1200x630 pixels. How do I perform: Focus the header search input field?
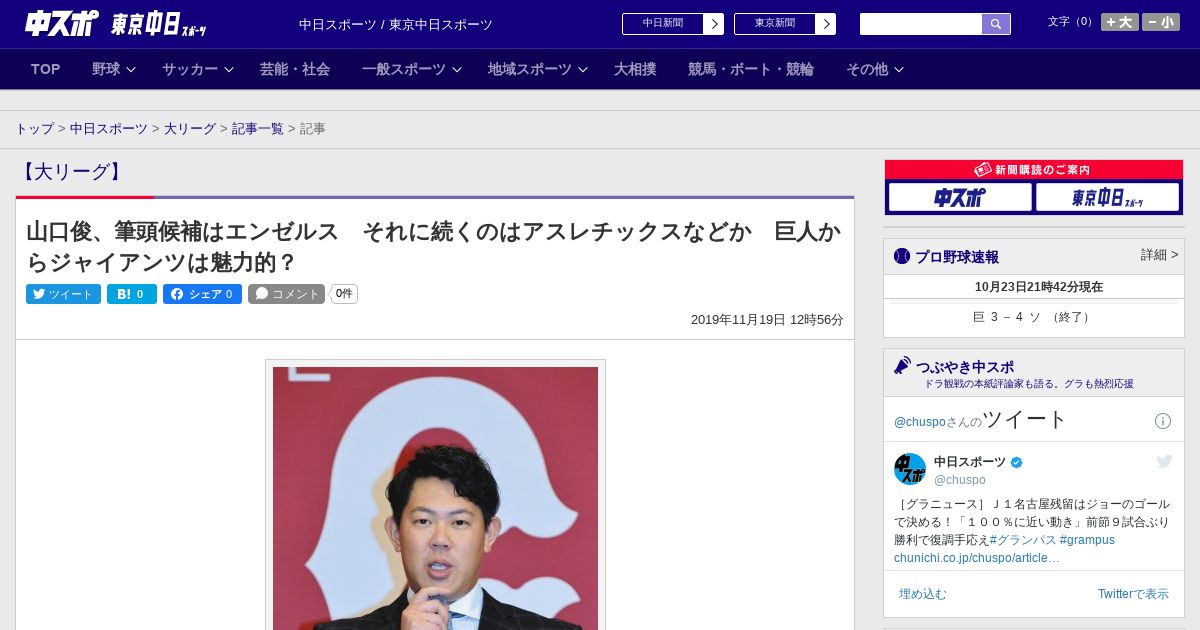(x=921, y=24)
